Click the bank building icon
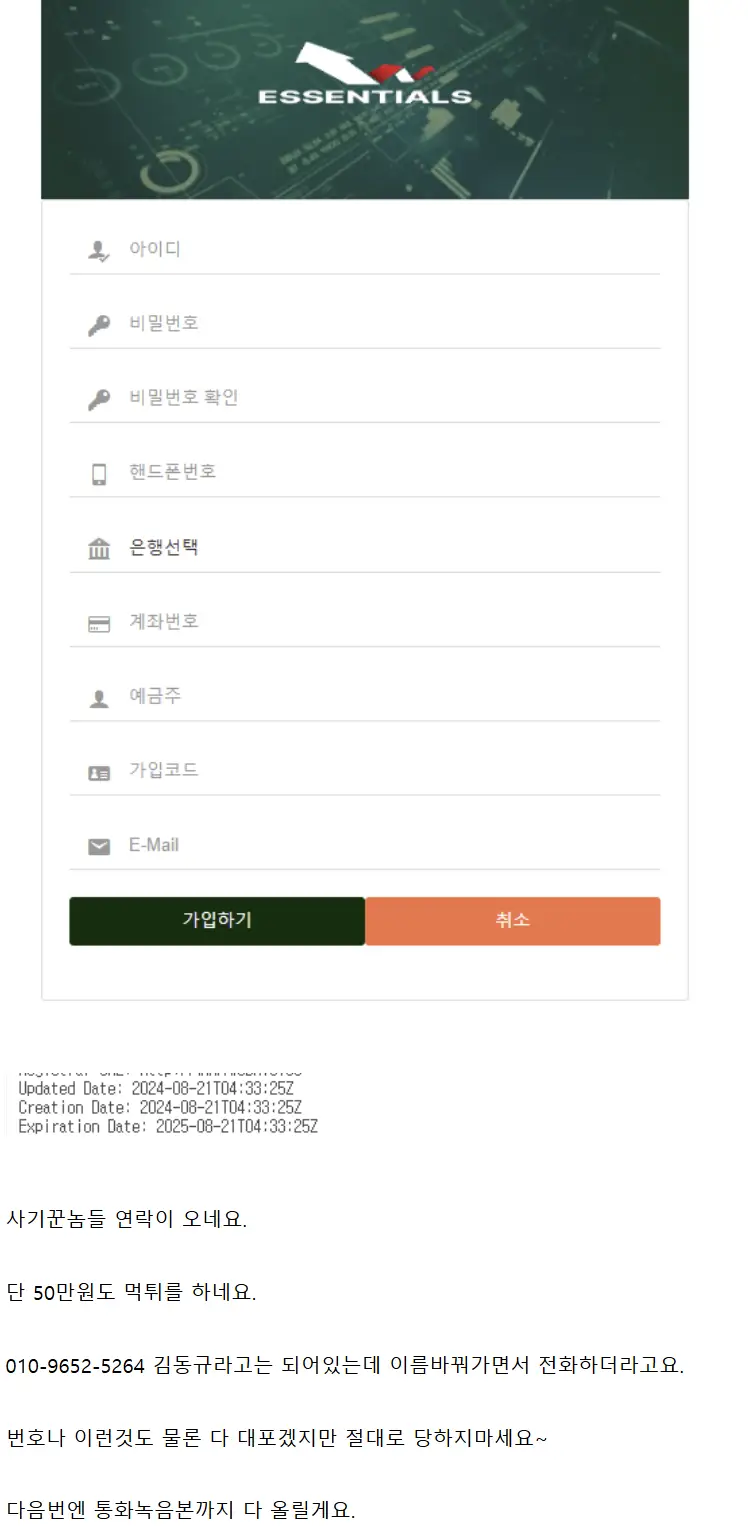The width and height of the screenshot is (748, 1537). tap(99, 549)
